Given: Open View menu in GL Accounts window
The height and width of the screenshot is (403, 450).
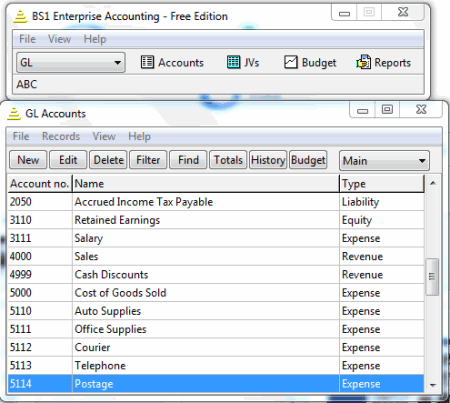Looking at the screenshot, I should click(x=104, y=136).
